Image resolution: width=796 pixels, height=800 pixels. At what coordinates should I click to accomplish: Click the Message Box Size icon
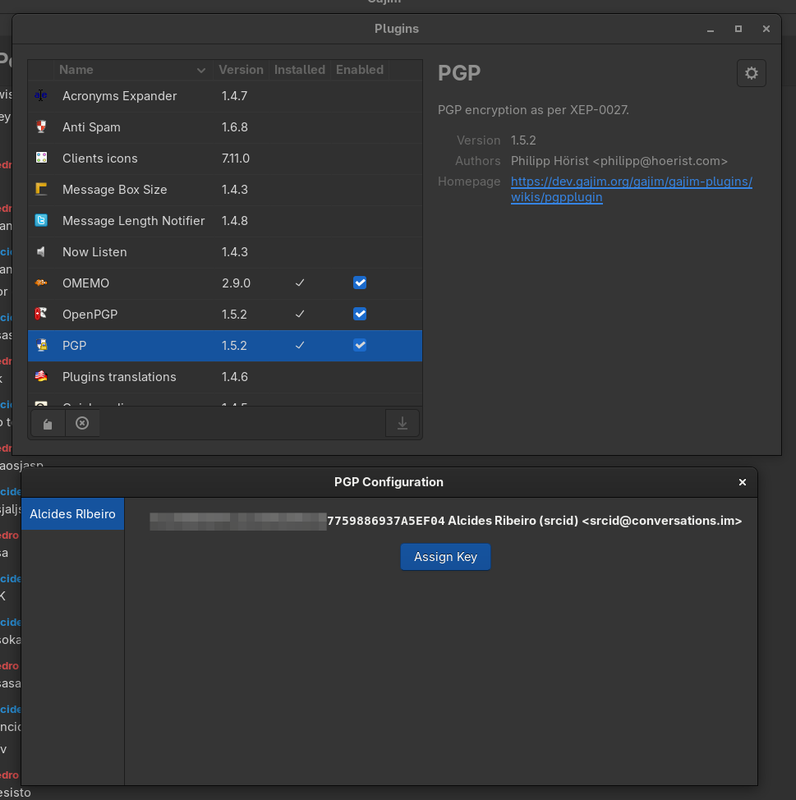tap(41, 189)
